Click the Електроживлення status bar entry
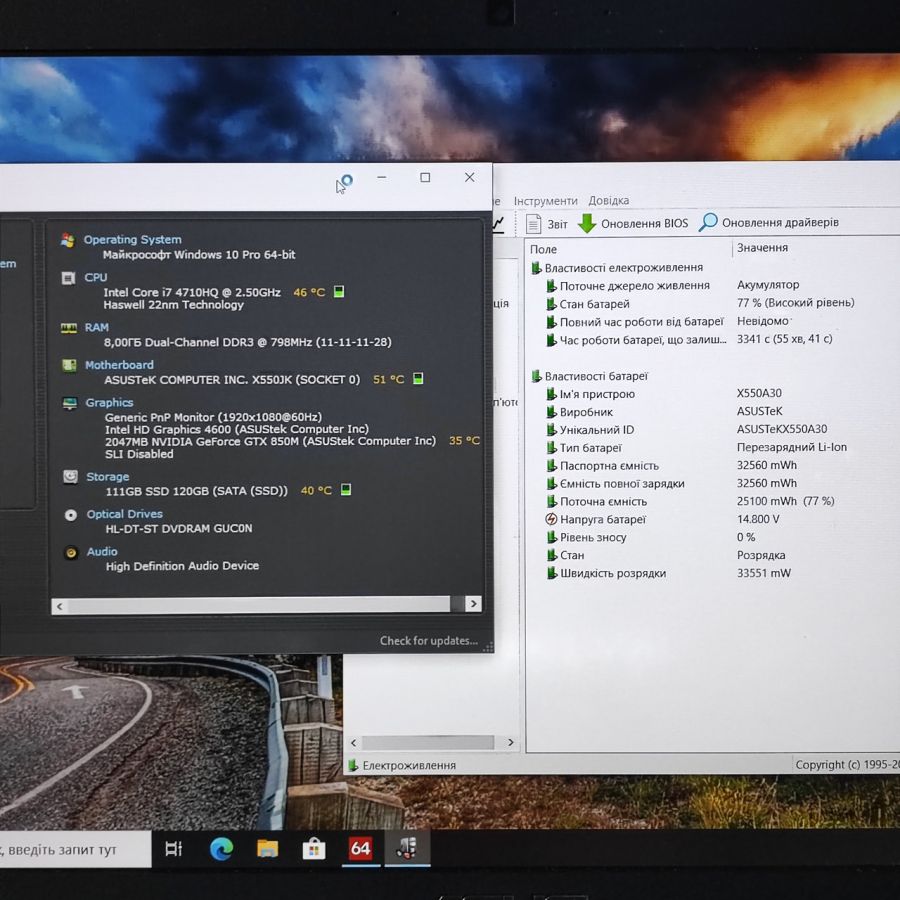The image size is (900, 900). pyautogui.click(x=402, y=765)
